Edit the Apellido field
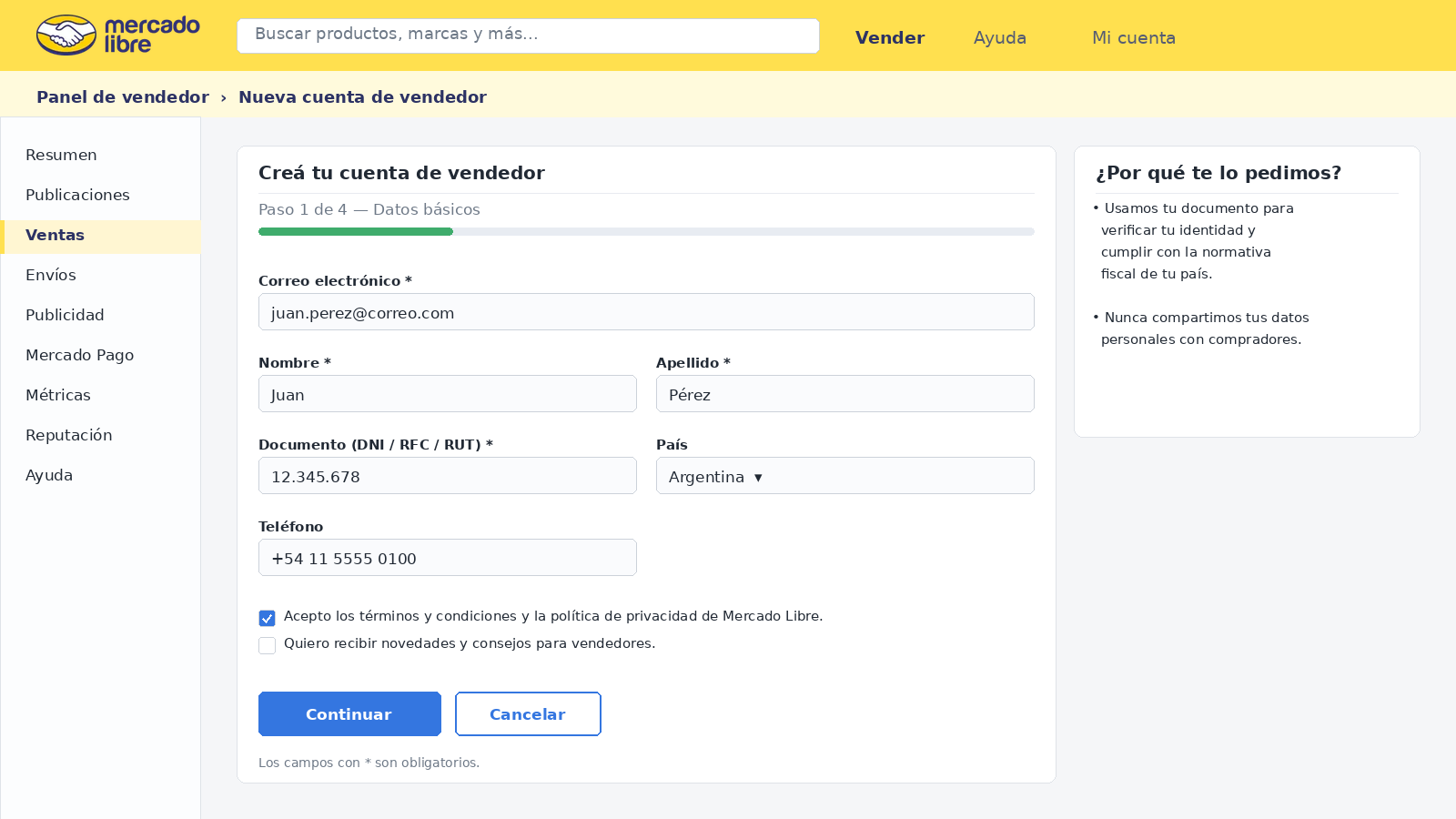Viewport: 1456px width, 819px height. tap(845, 394)
